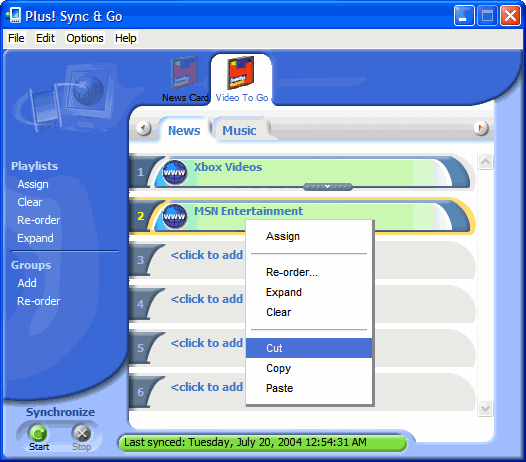This screenshot has width=526, height=462.
Task: Click scrollbar down arrow in playlist list
Action: coord(485,409)
